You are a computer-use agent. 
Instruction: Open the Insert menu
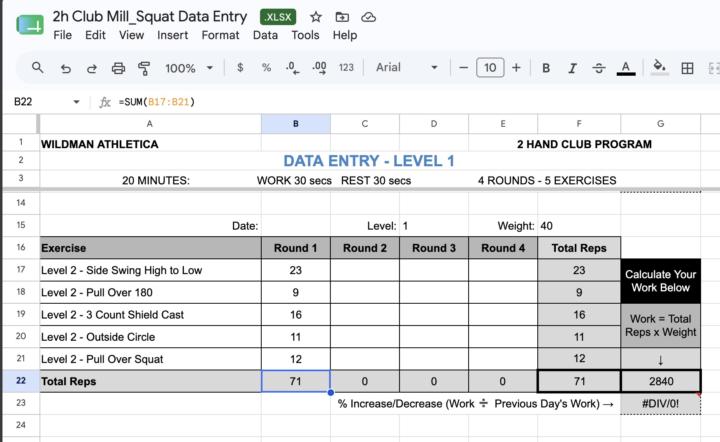173,35
